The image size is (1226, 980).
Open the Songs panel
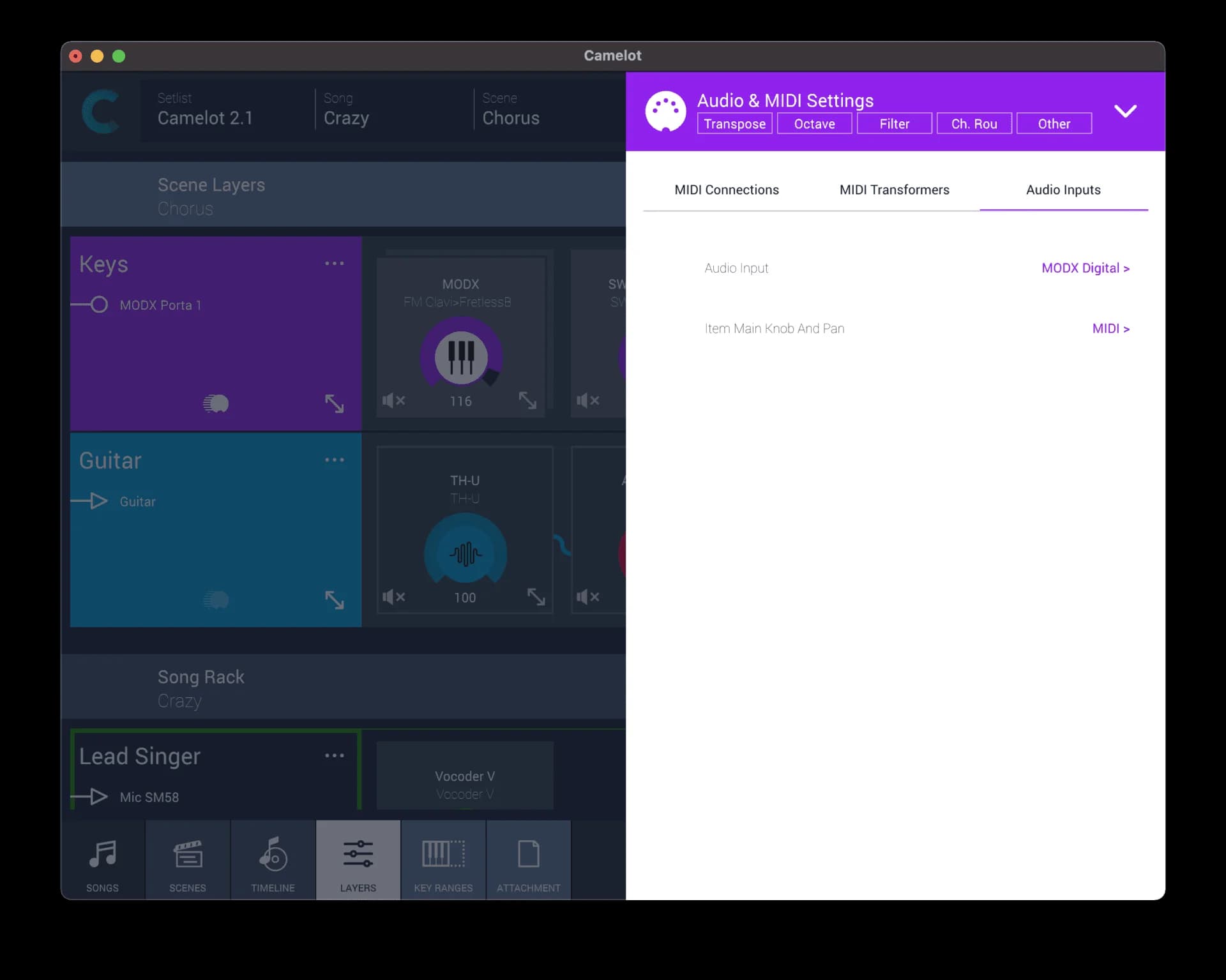click(102, 860)
